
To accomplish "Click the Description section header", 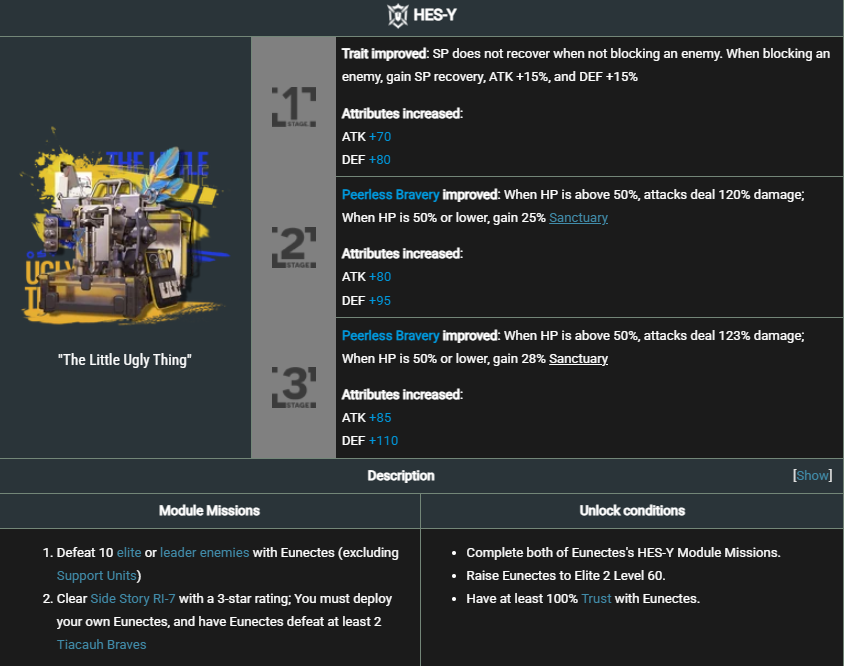I will (401, 475).
